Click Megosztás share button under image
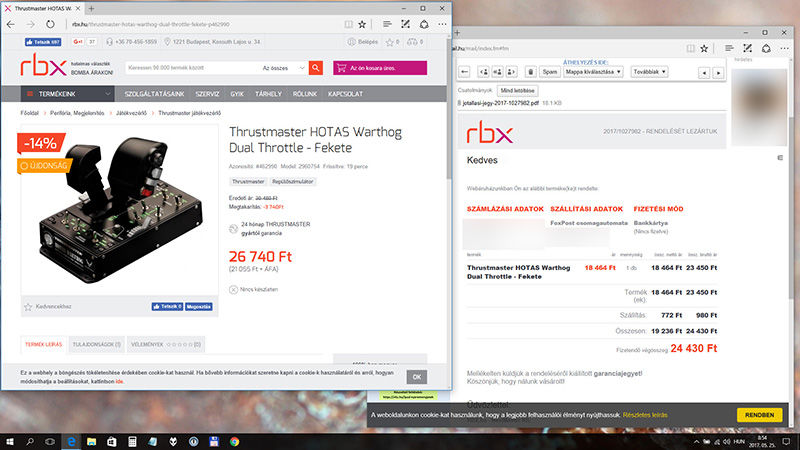 click(198, 307)
